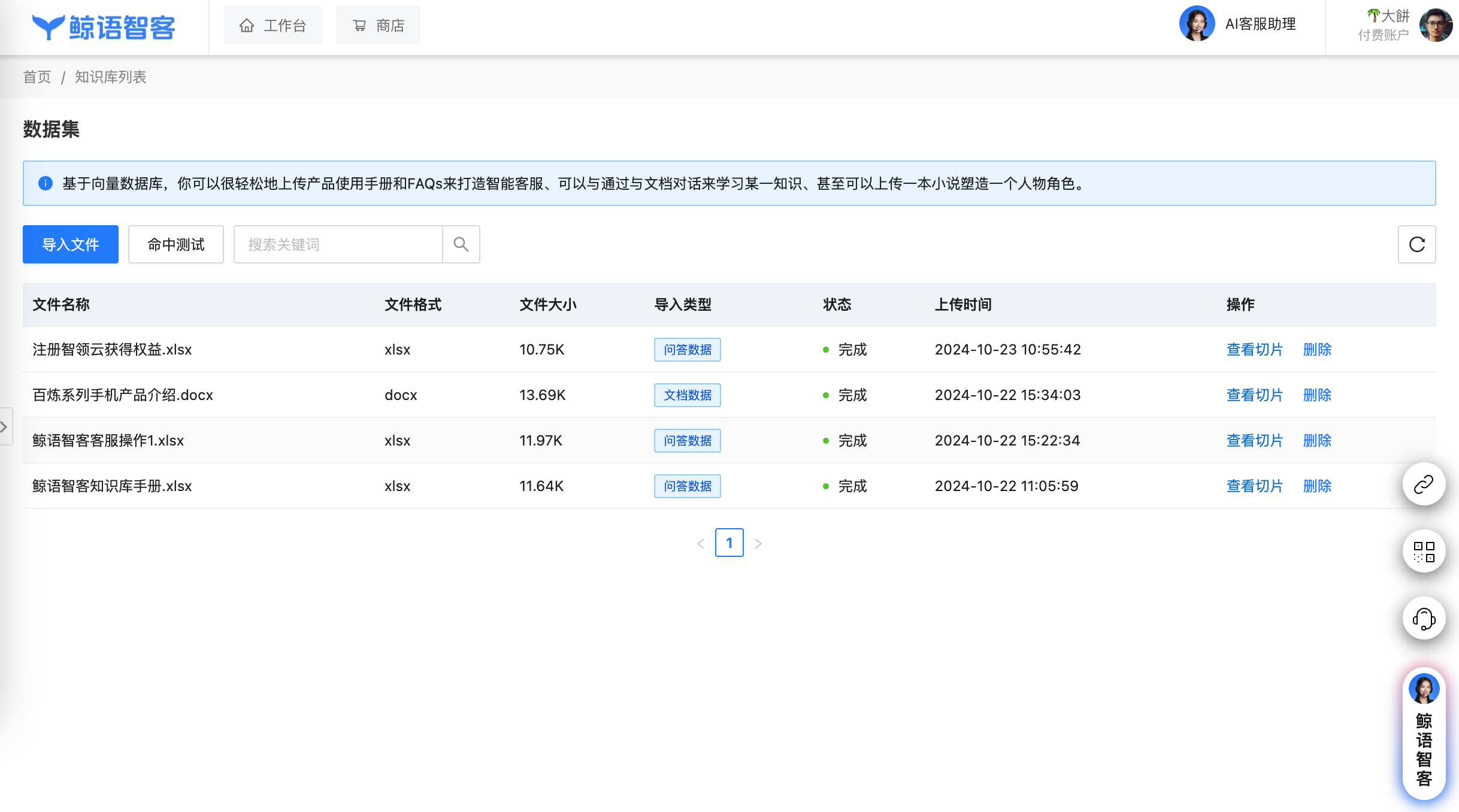The image size is (1459, 812).
Task: Delete 注册智领云获得权益.xlsx
Action: point(1318,350)
